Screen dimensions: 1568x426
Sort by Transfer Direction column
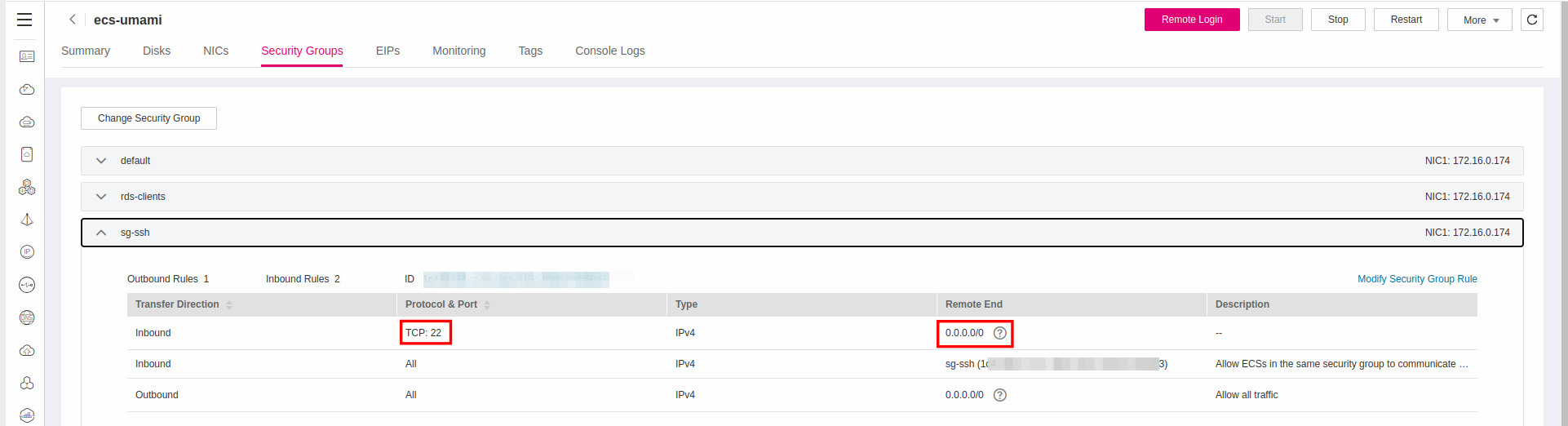229,304
